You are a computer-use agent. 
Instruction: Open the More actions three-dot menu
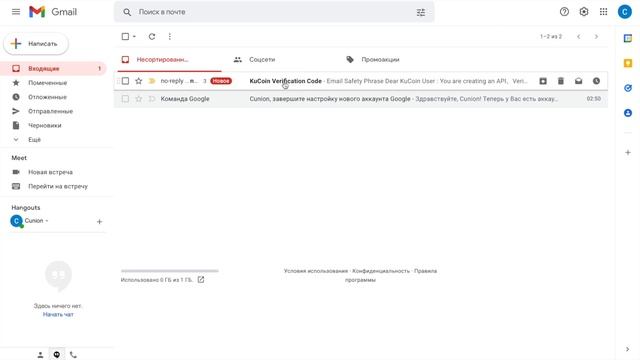pyautogui.click(x=170, y=36)
